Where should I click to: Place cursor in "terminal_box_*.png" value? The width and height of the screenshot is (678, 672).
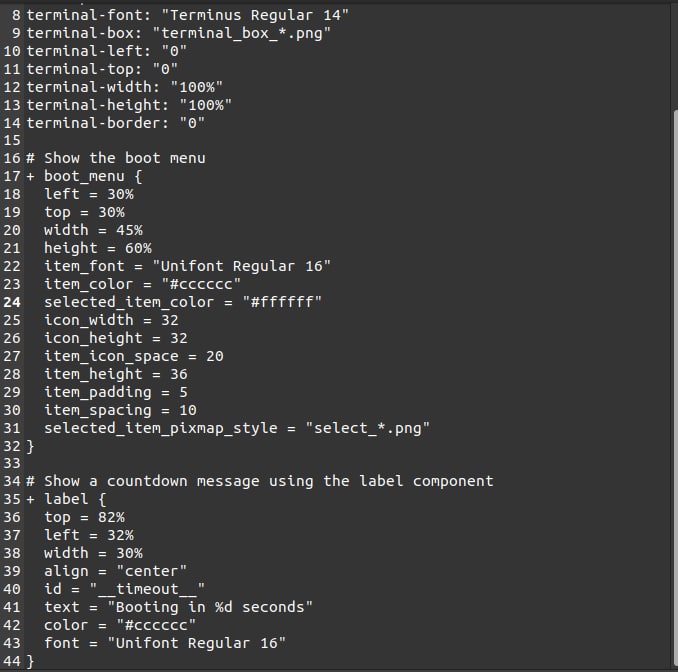(x=241, y=32)
